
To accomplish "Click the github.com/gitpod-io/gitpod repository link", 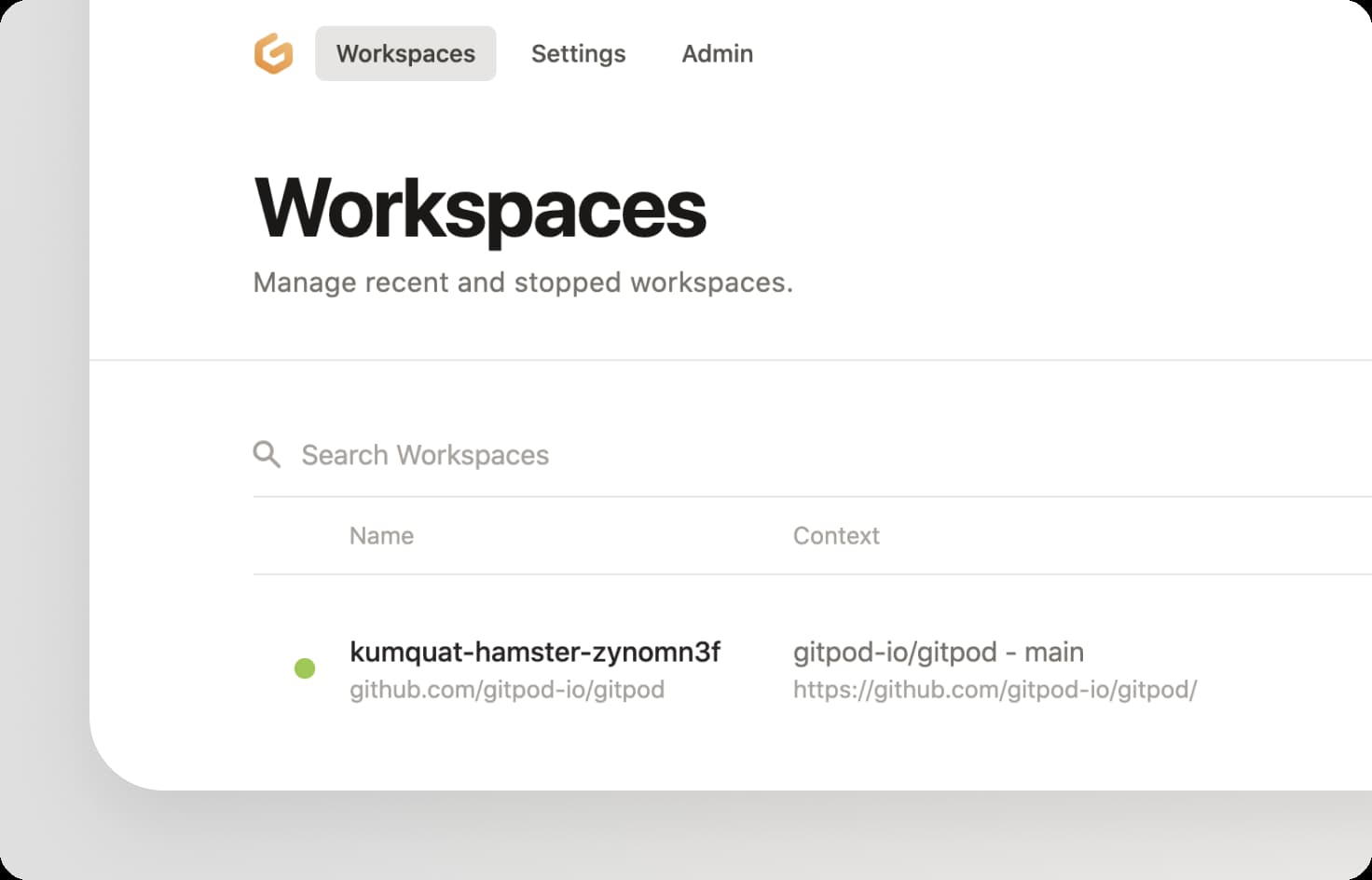I will tap(506, 690).
